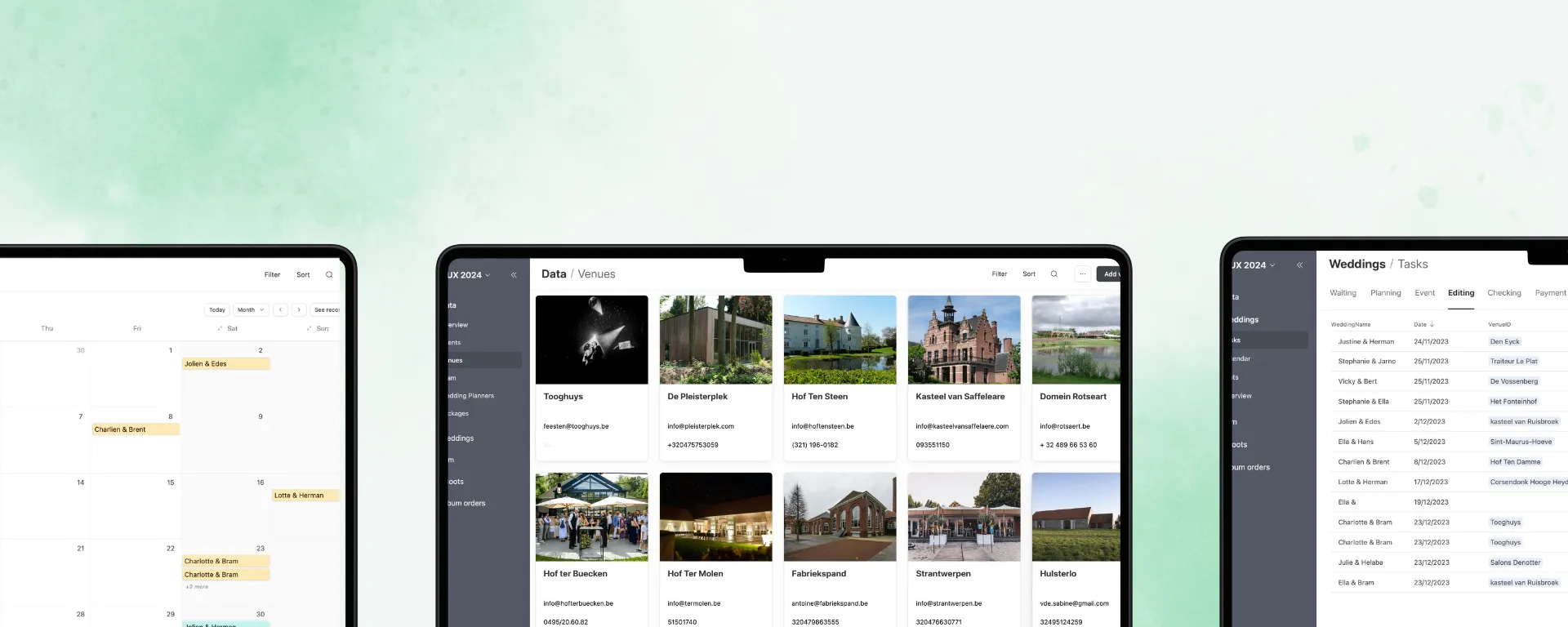Open the Month view dropdown in the calendar
1568x627 pixels.
pos(251,310)
